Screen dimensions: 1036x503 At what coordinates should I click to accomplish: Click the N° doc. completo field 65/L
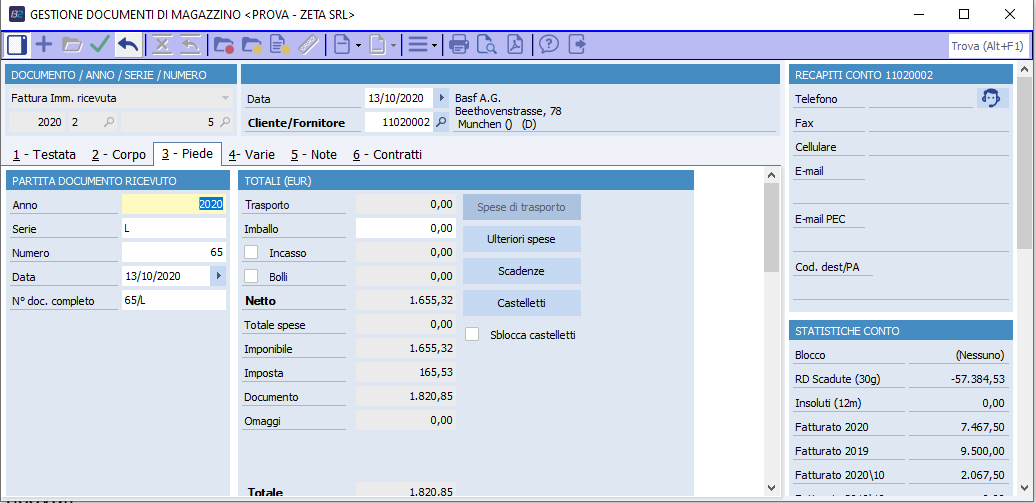coord(174,301)
